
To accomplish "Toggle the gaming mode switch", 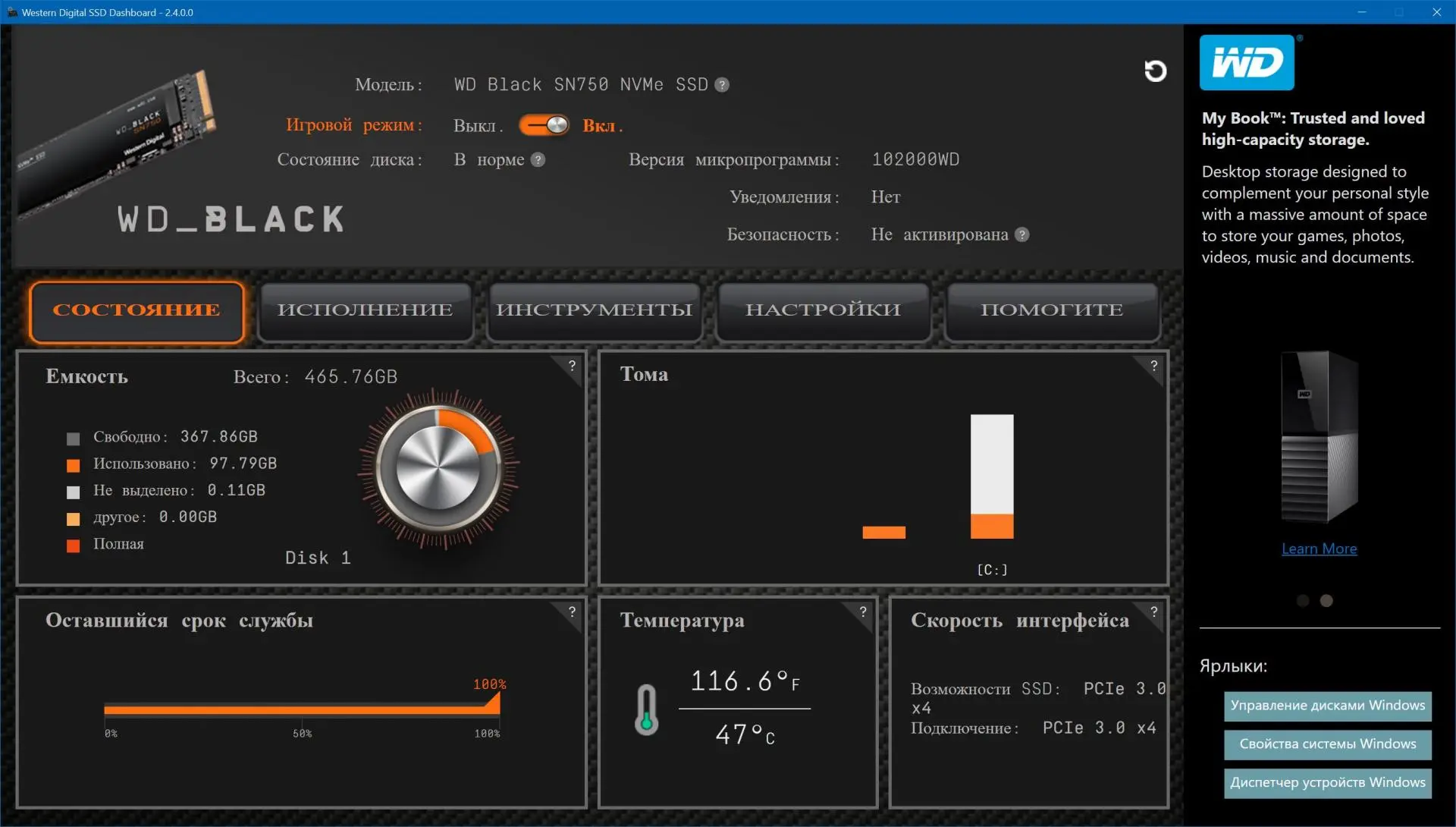I will [x=544, y=126].
